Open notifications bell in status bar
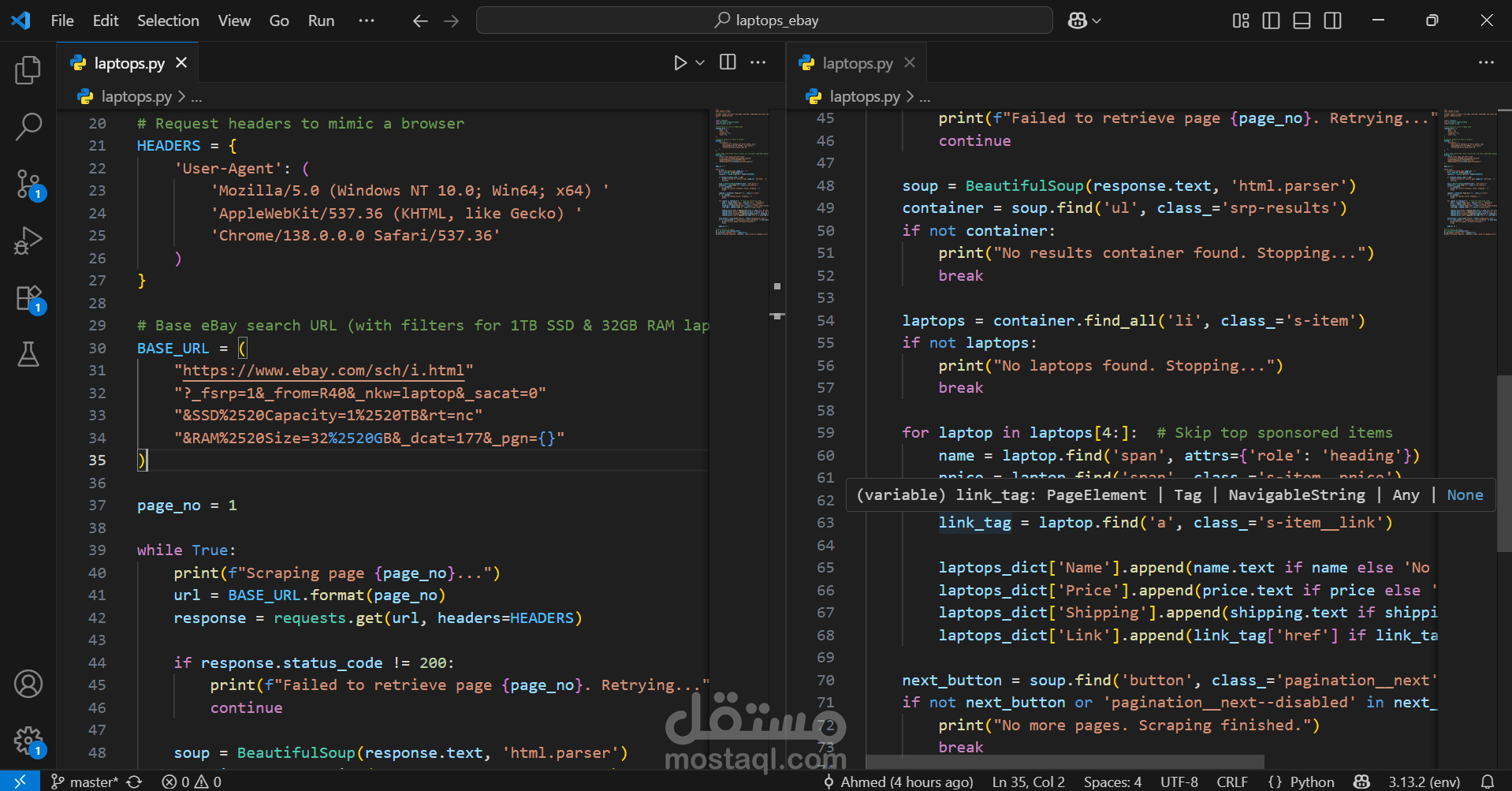The height and width of the screenshot is (791, 1512). 1487,782
